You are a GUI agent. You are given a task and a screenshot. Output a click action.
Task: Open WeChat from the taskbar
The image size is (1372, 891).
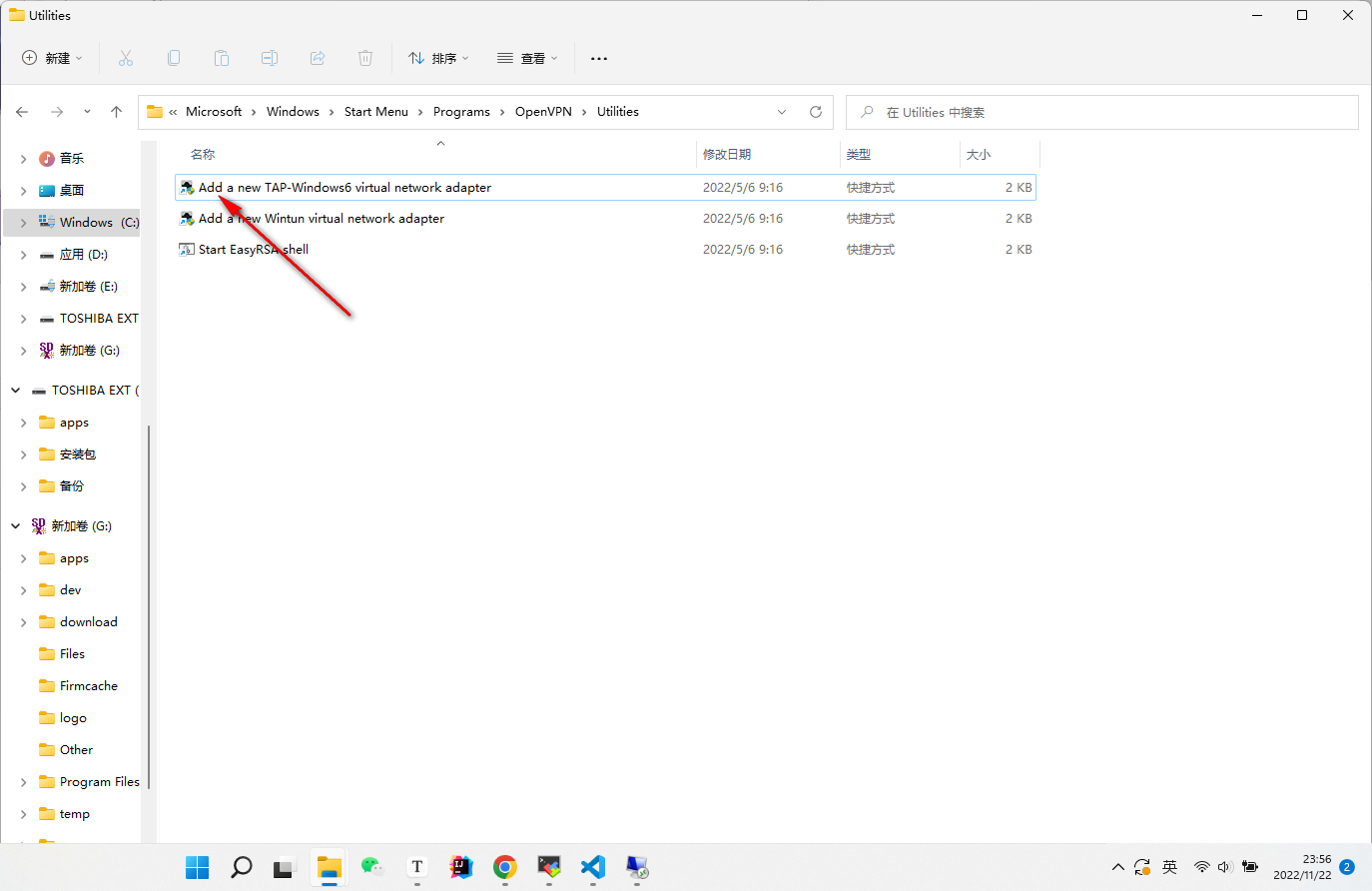coord(373,867)
